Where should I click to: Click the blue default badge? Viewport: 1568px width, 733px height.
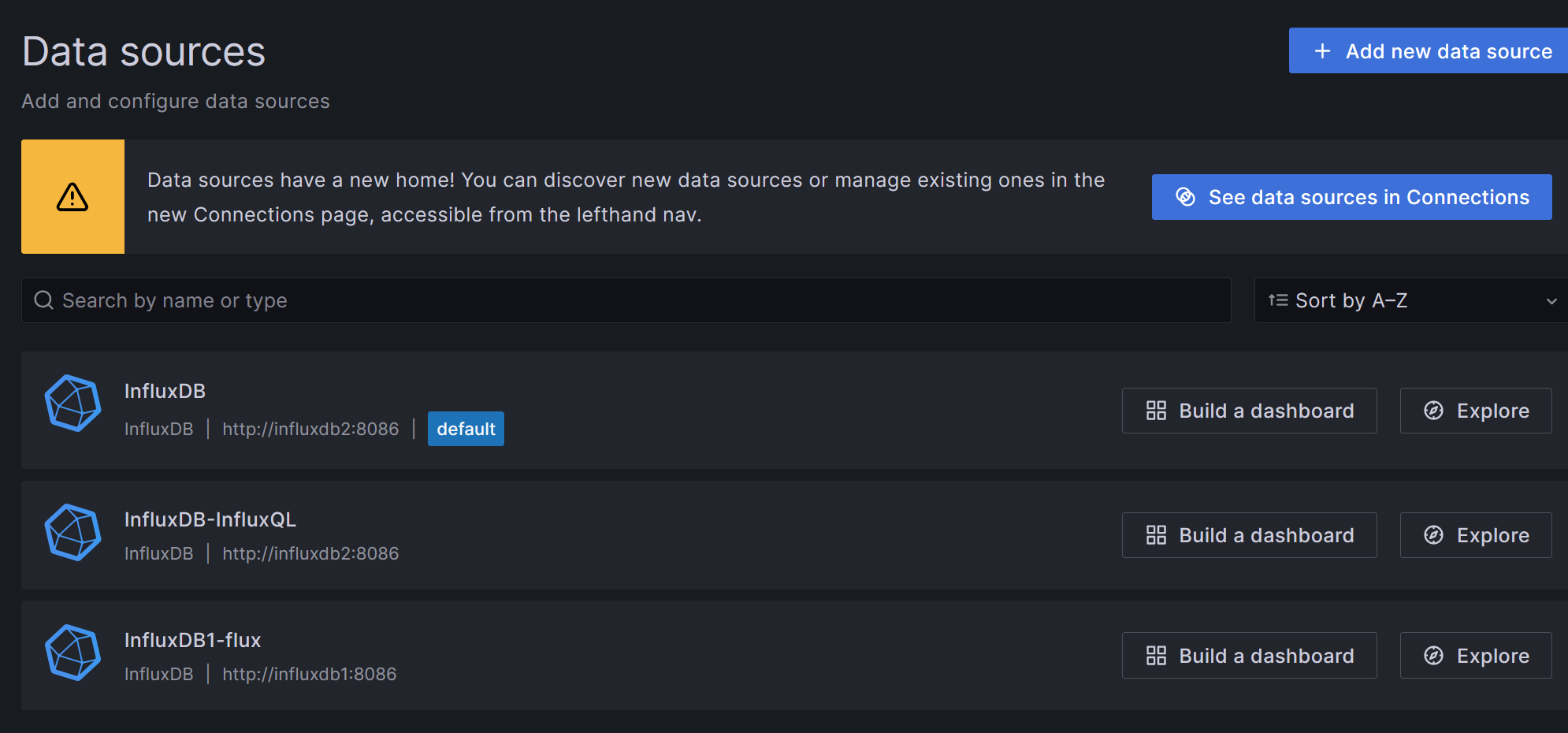click(466, 429)
